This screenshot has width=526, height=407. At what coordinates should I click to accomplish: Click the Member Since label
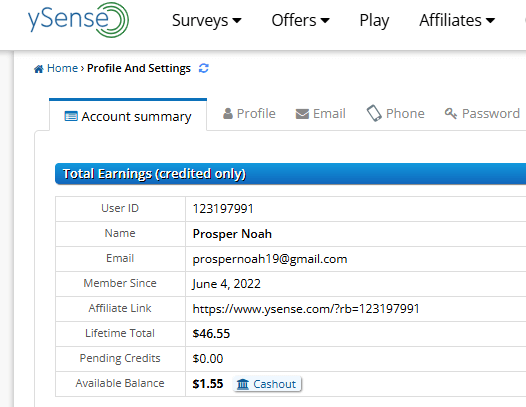pos(120,283)
